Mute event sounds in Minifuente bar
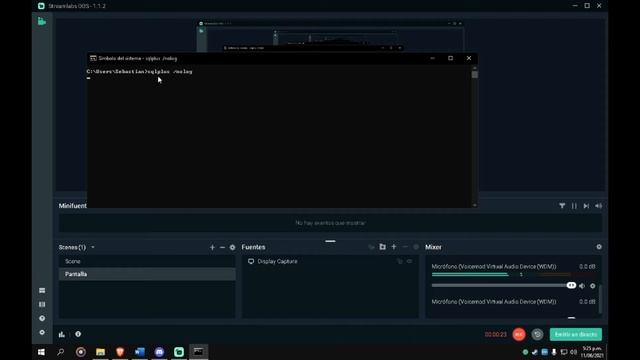 click(x=598, y=206)
